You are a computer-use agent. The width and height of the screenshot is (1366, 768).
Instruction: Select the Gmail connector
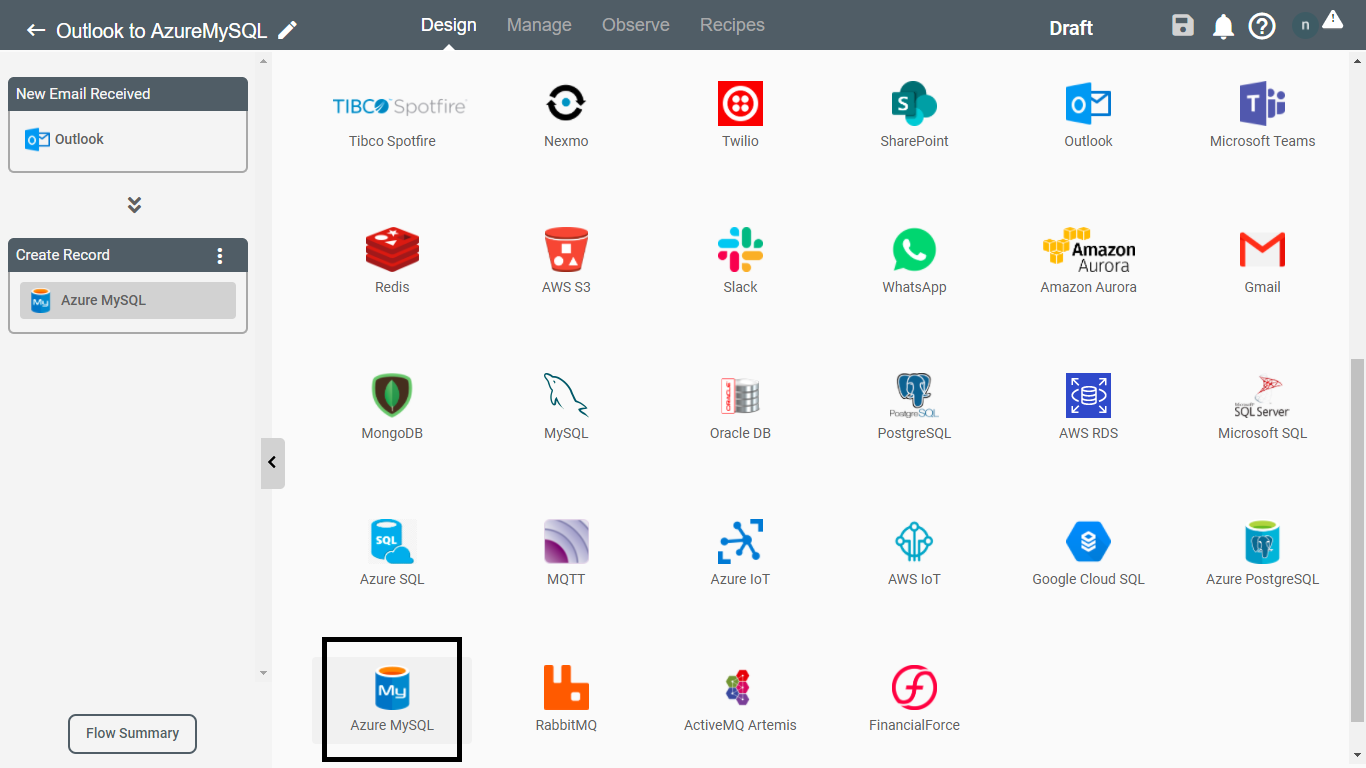(x=1262, y=262)
